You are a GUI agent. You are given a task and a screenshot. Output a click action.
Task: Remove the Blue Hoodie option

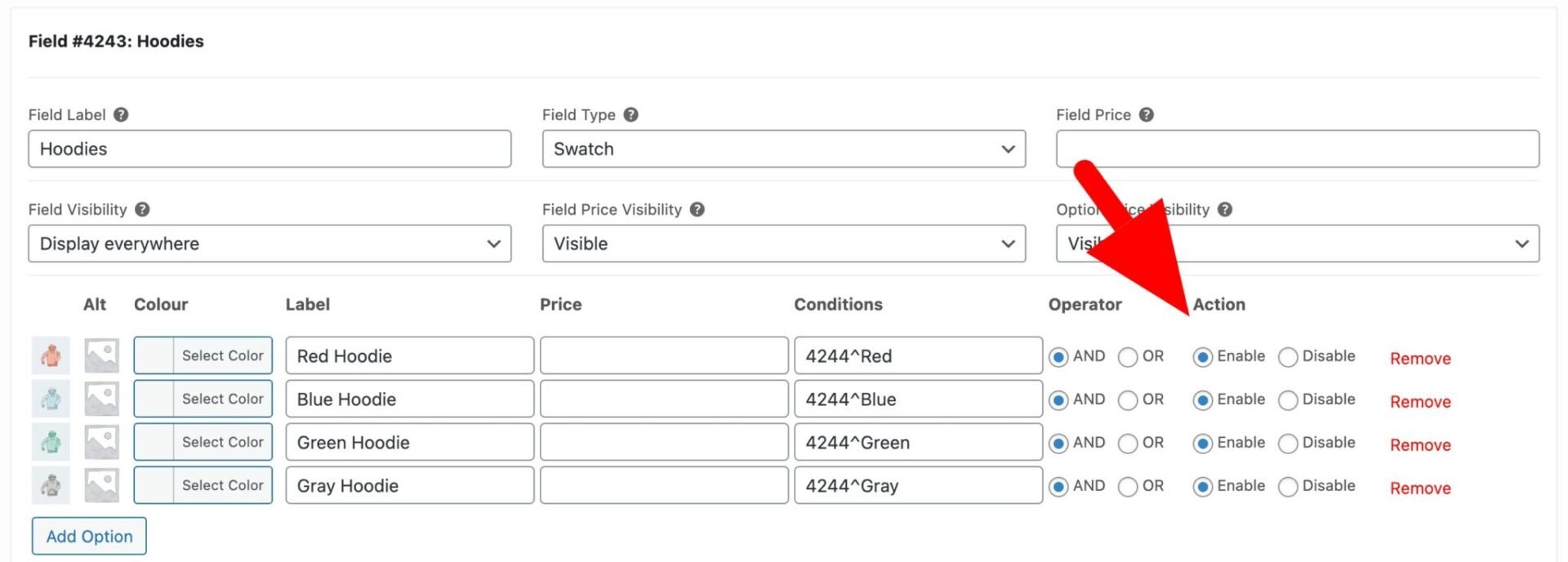click(1420, 402)
